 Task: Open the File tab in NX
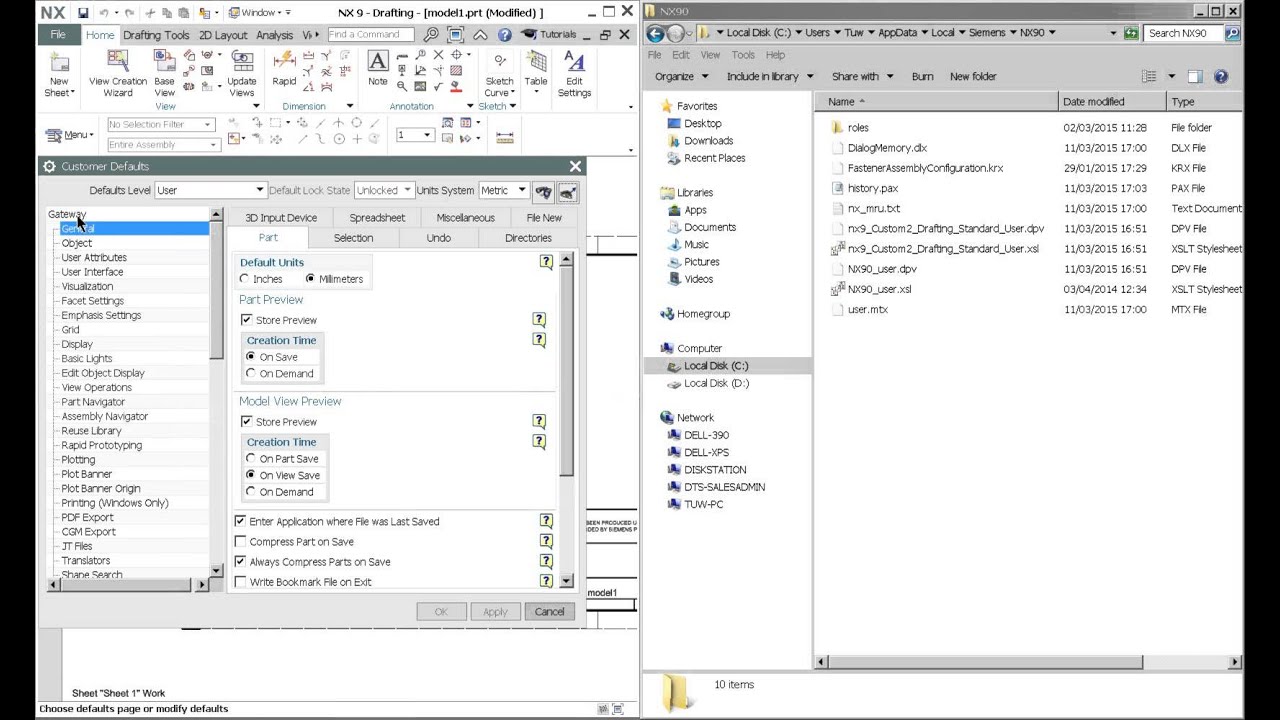coord(58,34)
